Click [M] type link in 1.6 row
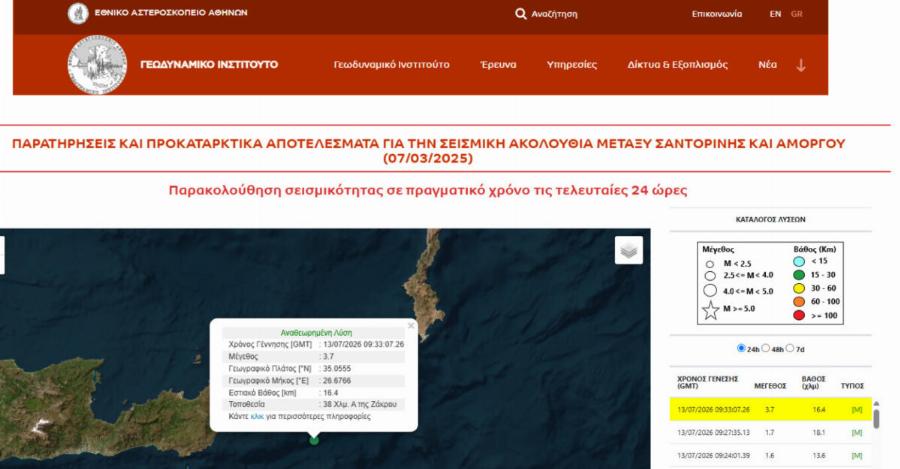Viewport: 900px width, 469px height. coord(857,455)
